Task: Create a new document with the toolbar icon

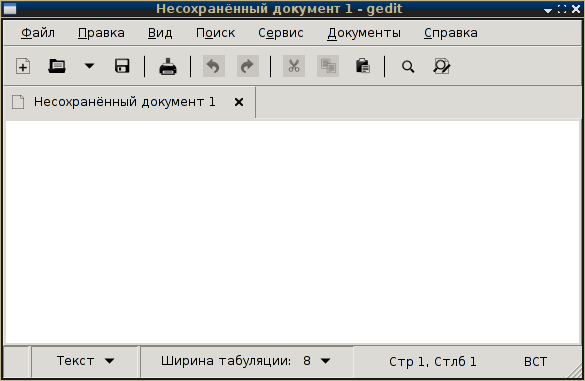Action: [23, 67]
